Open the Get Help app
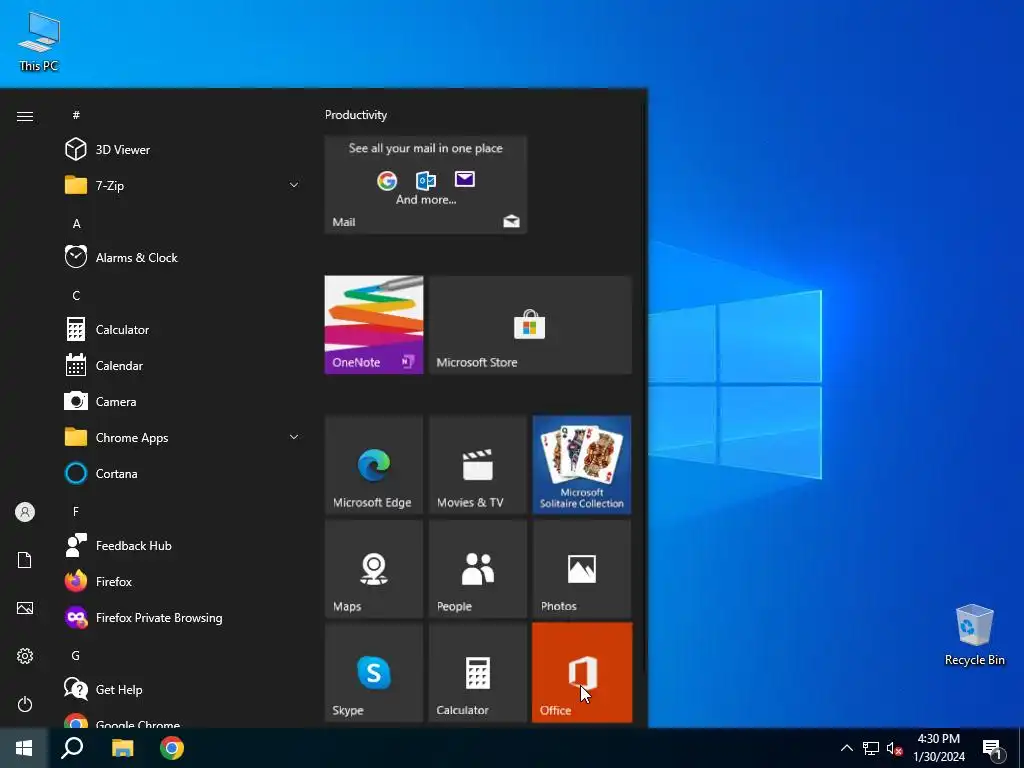Image resolution: width=1024 pixels, height=768 pixels. pos(183,689)
